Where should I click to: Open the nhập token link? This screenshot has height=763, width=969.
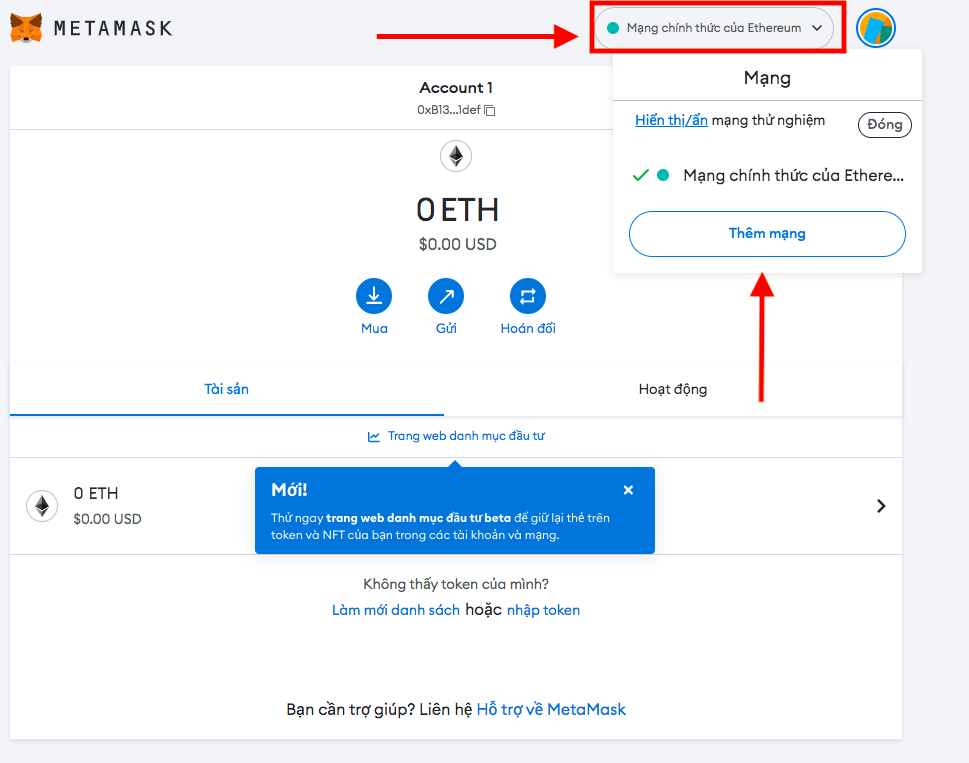(543, 609)
